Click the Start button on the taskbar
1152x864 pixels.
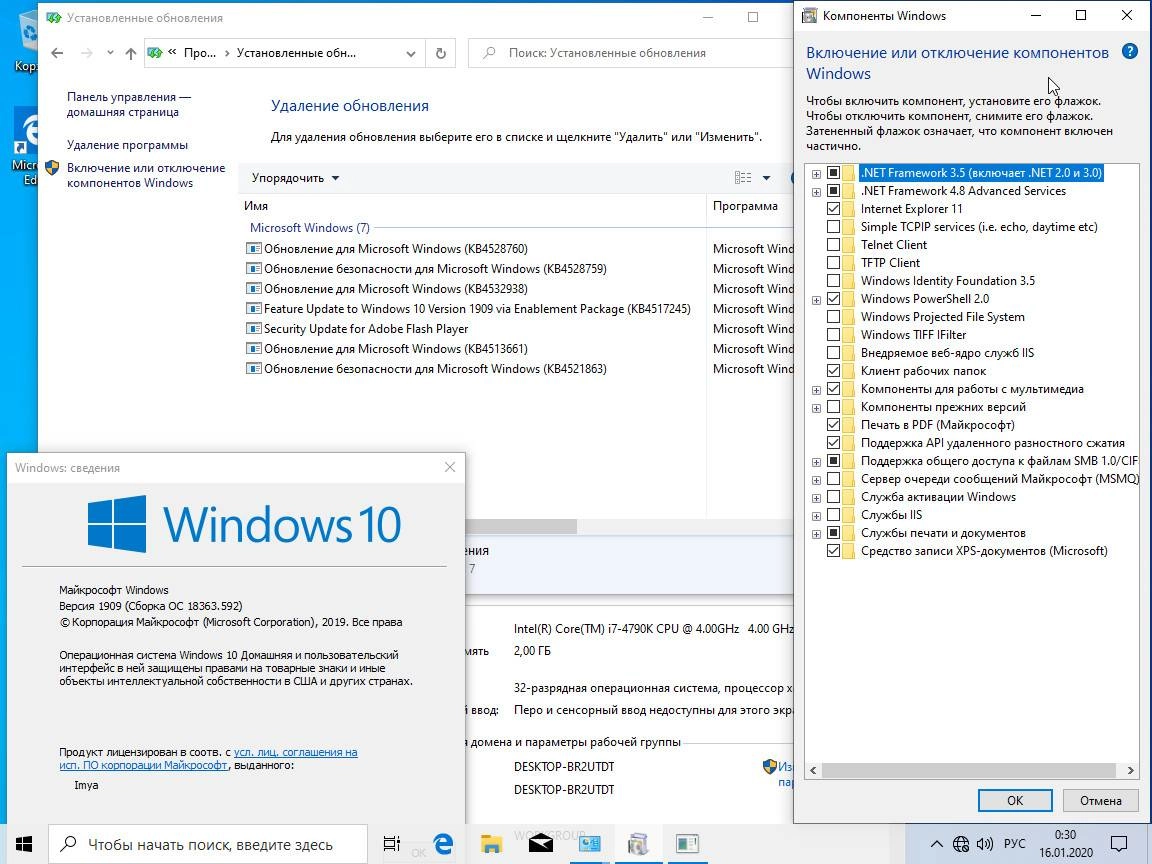tap(24, 844)
